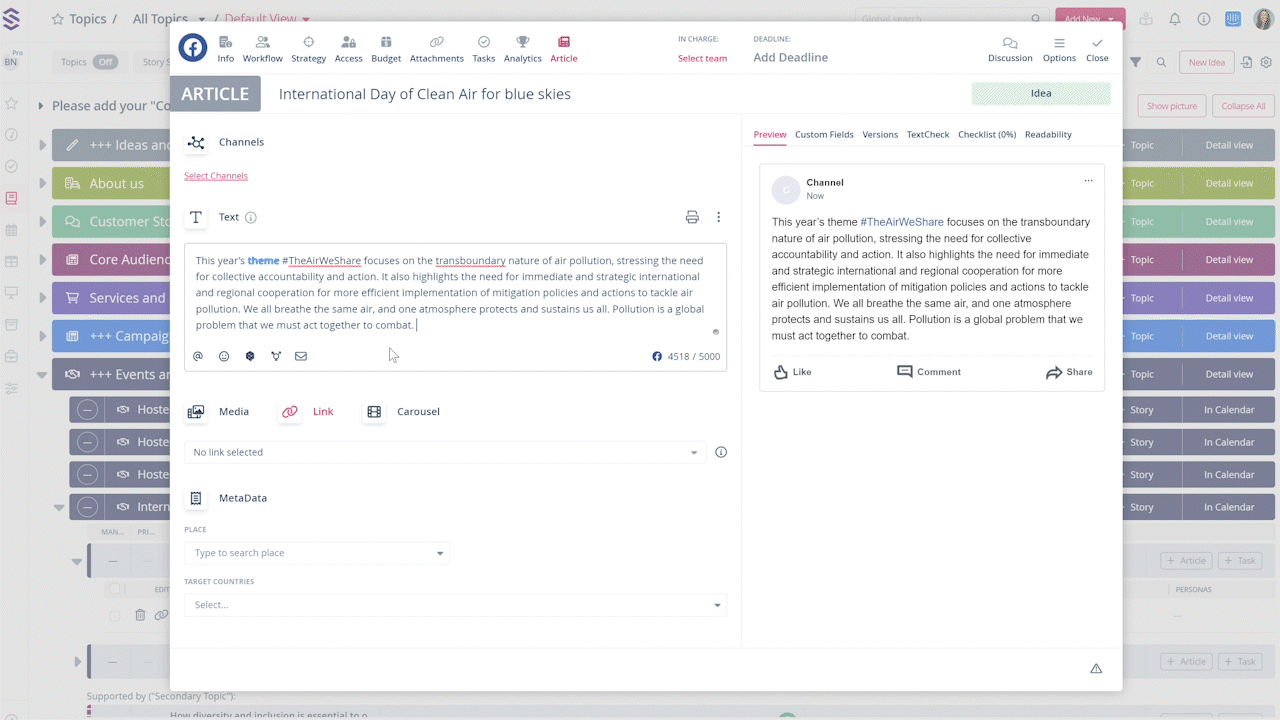Select the Link option
The image size is (1280, 720).
pos(307,411)
